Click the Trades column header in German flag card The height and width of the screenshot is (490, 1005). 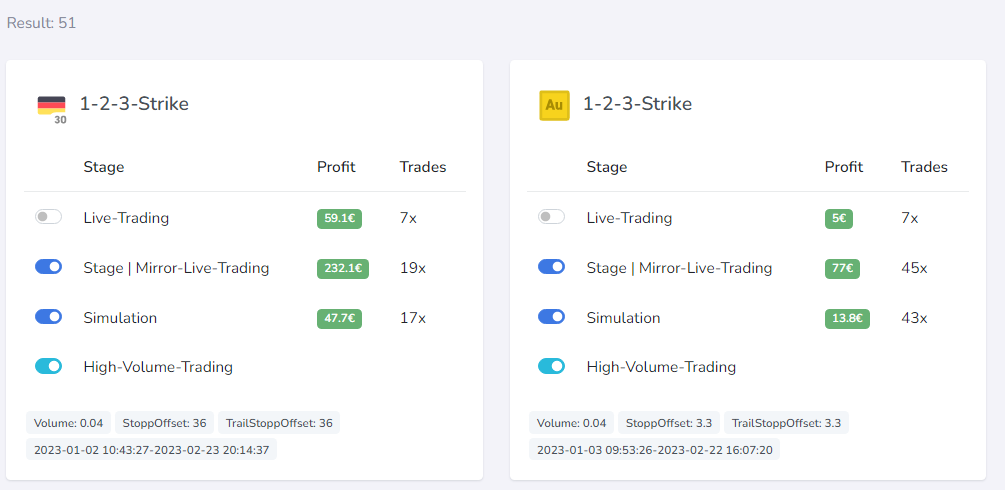coord(423,167)
